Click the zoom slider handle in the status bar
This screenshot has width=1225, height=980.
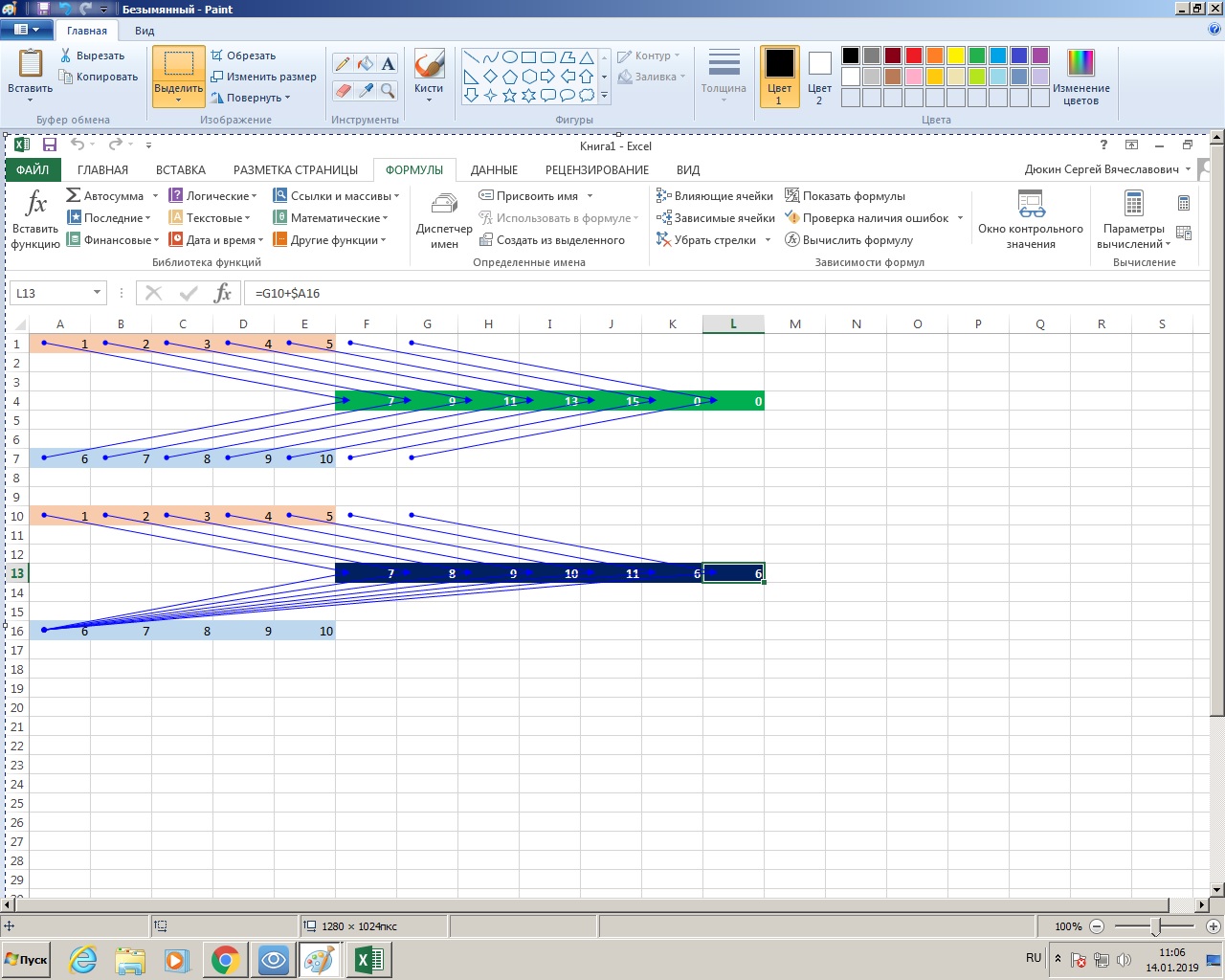[1156, 926]
